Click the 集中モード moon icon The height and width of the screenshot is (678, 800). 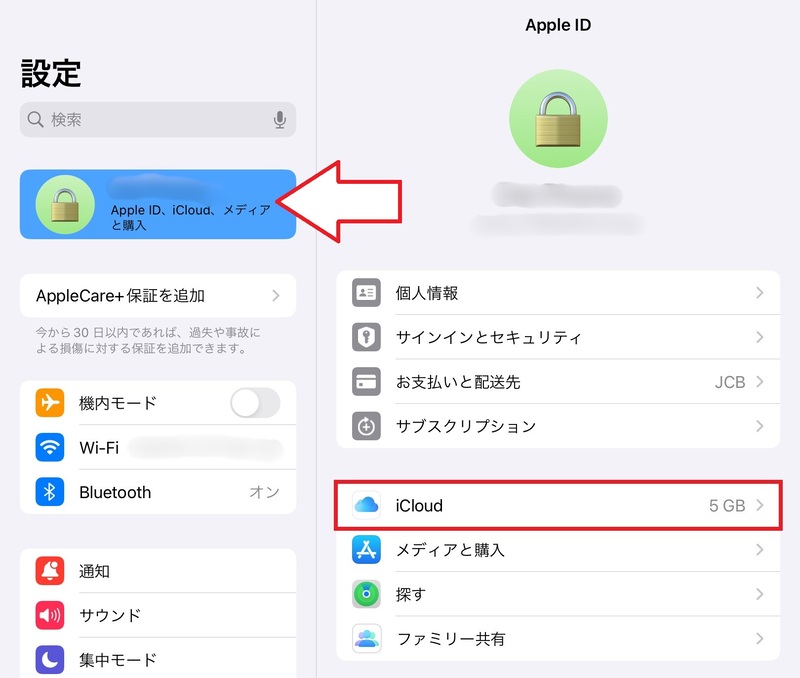49,660
